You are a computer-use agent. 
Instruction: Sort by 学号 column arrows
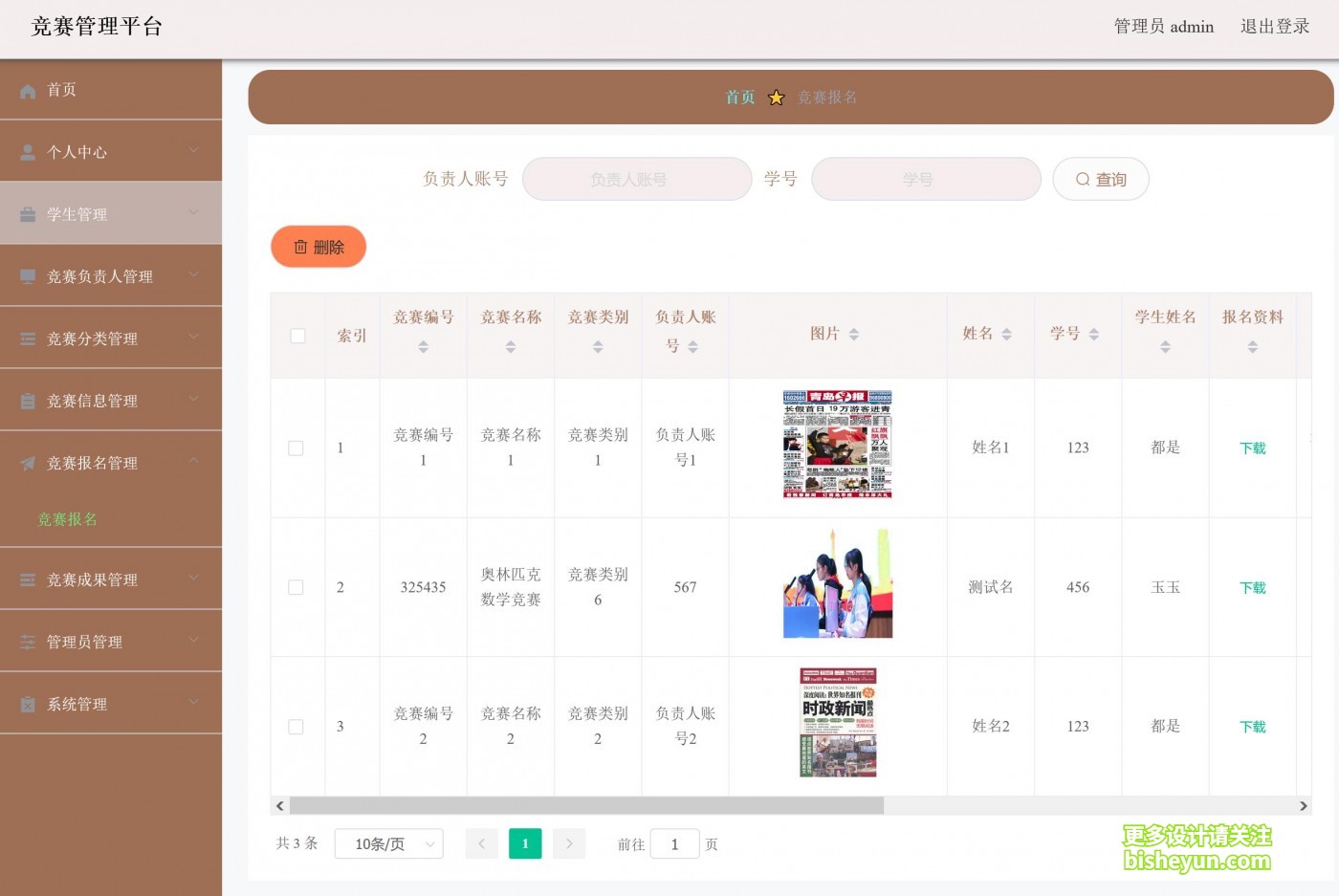[x=1094, y=334]
